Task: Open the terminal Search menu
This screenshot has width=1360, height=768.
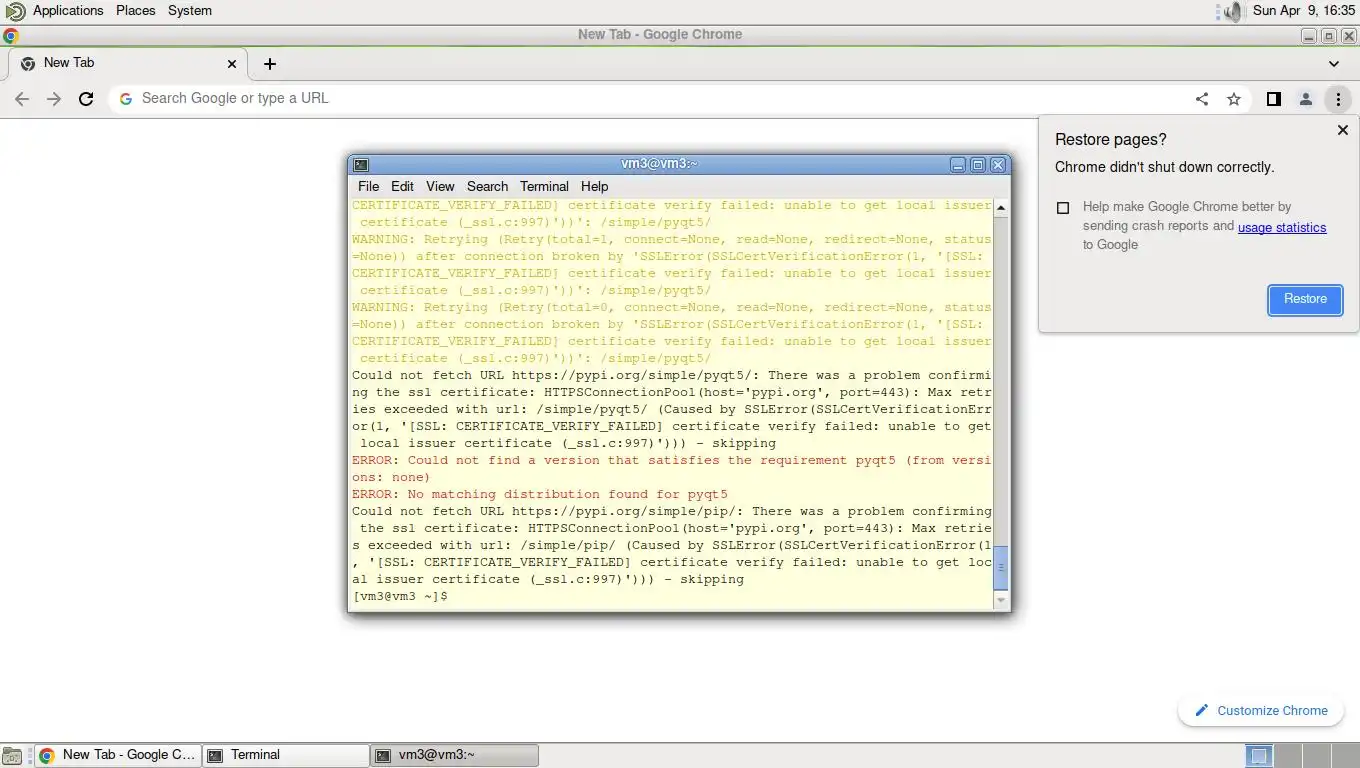Action: [x=487, y=186]
